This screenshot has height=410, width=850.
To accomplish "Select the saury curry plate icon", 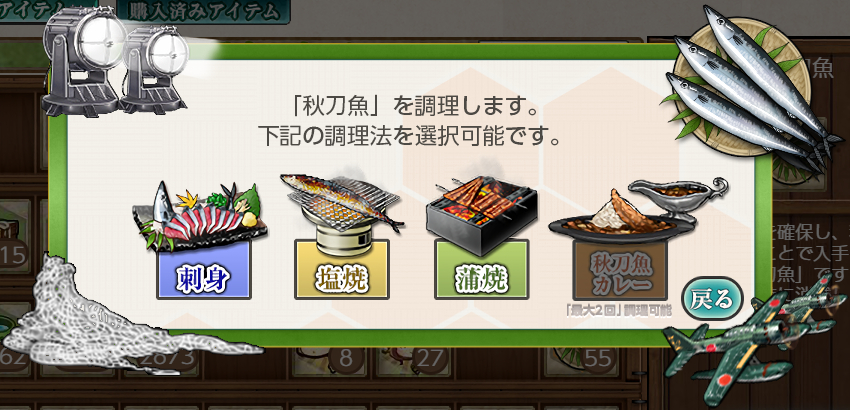I will coord(639,208).
